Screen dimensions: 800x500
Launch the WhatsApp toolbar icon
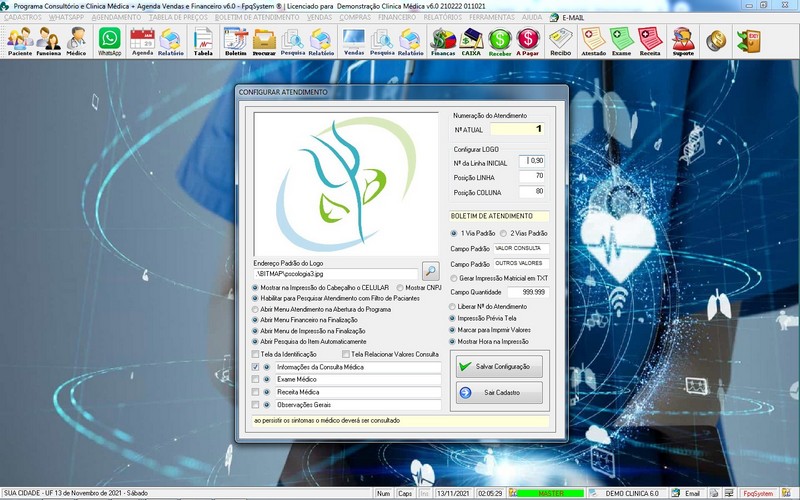click(110, 41)
